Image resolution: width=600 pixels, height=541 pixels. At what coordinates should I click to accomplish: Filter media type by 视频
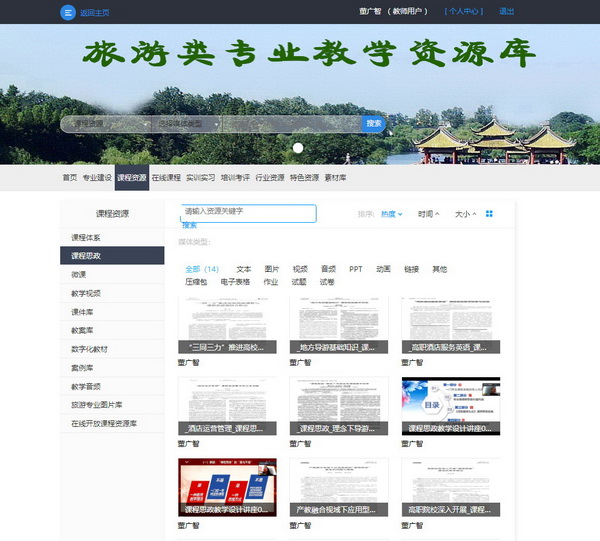click(300, 269)
